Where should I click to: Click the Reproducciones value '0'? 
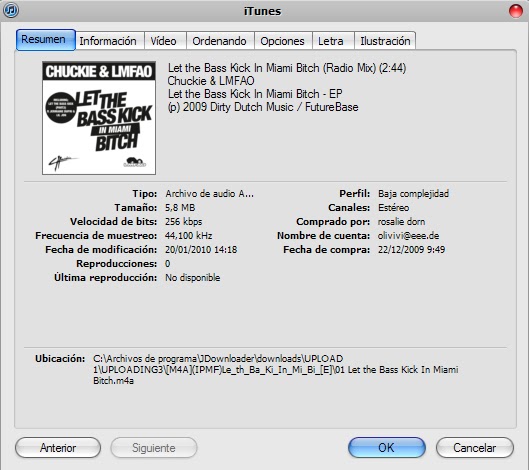coord(168,264)
